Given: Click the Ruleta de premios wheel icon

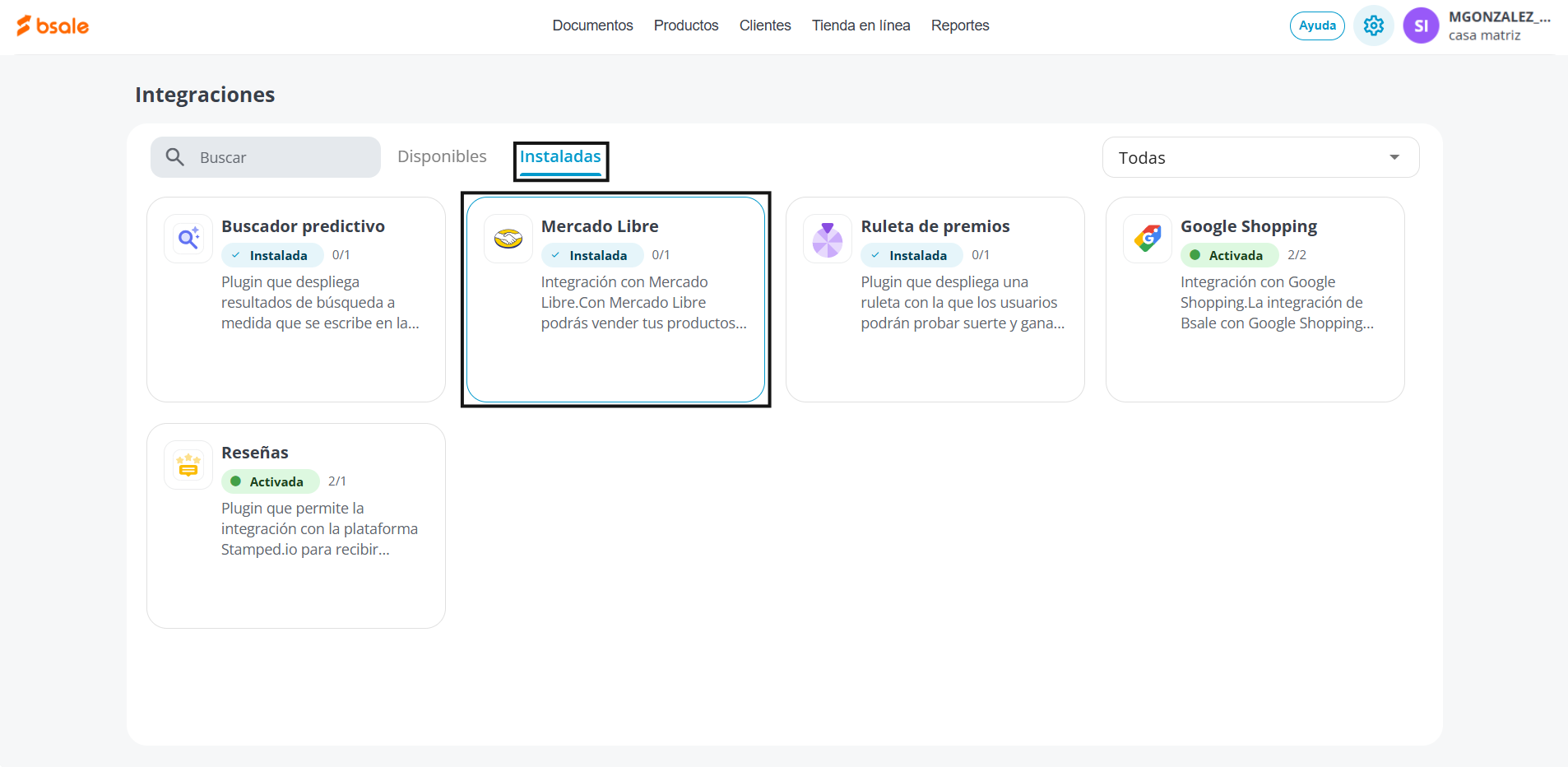Looking at the screenshot, I should point(828,239).
